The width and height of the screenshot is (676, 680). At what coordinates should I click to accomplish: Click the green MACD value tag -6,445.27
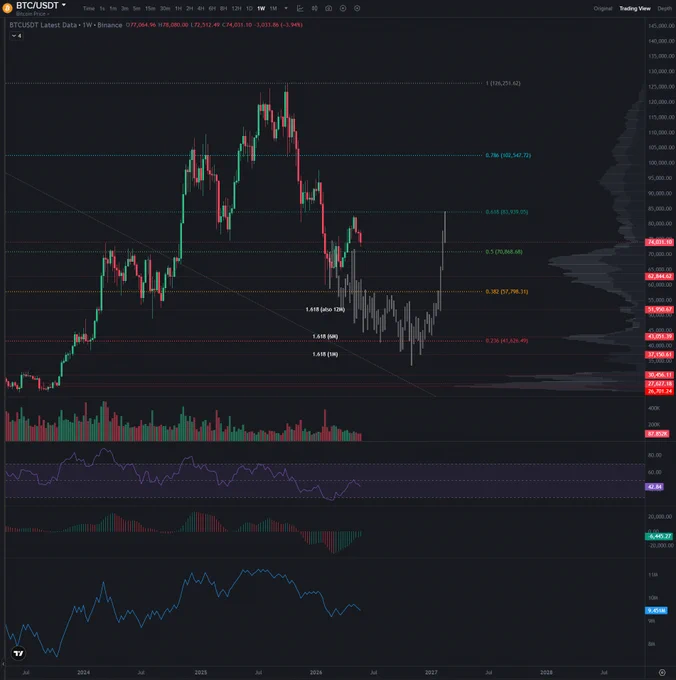[x=659, y=536]
